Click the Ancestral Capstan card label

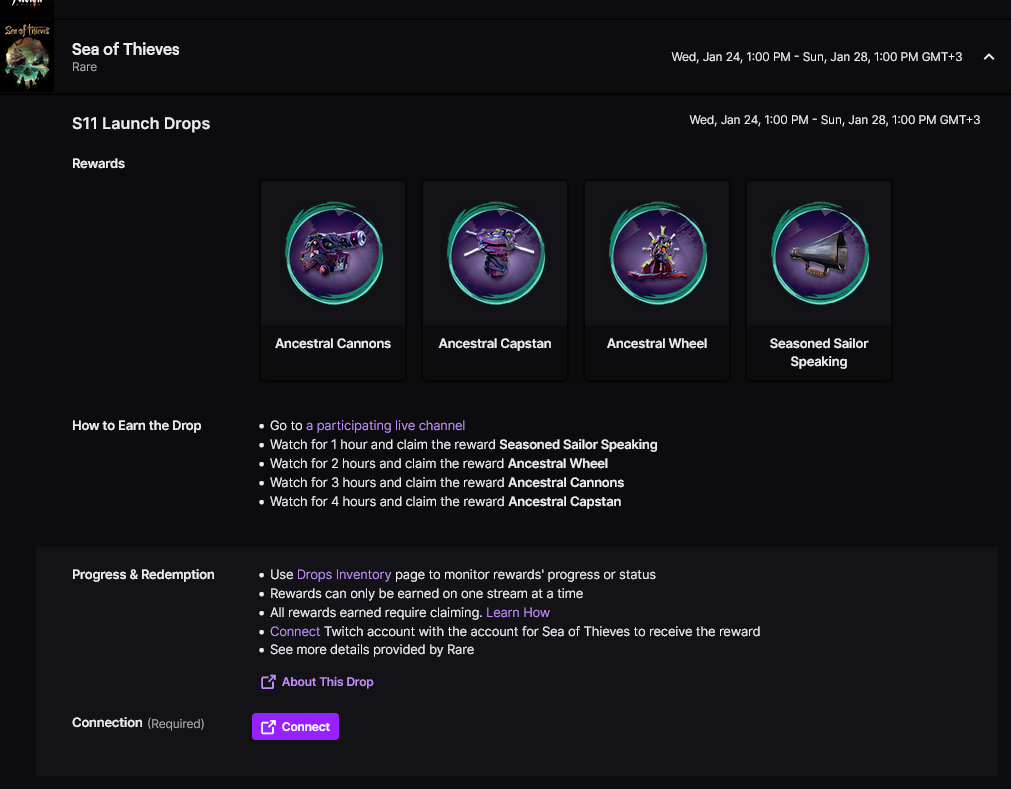495,344
